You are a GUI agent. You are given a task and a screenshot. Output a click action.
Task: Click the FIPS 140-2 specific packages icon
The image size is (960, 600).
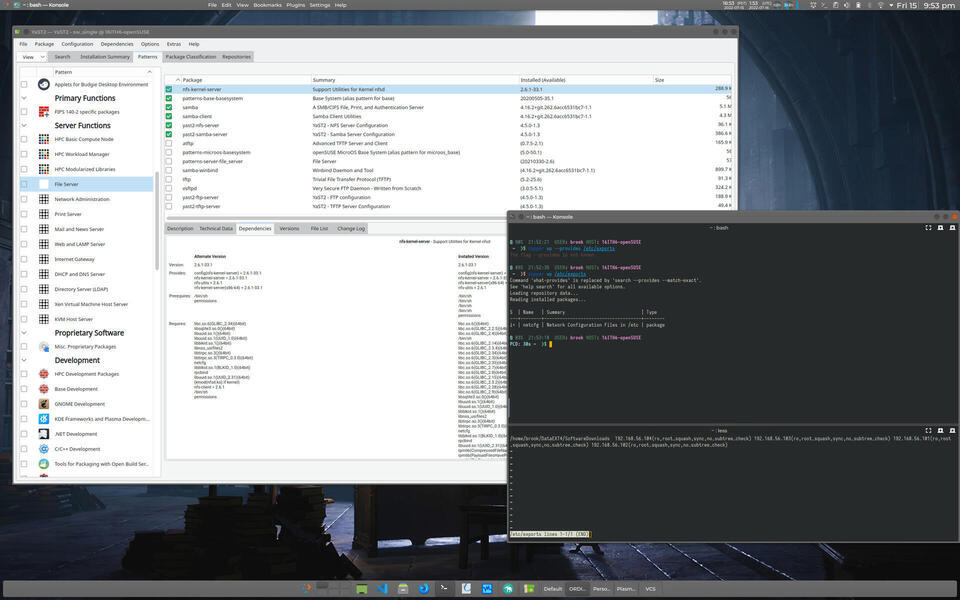[x=43, y=111]
